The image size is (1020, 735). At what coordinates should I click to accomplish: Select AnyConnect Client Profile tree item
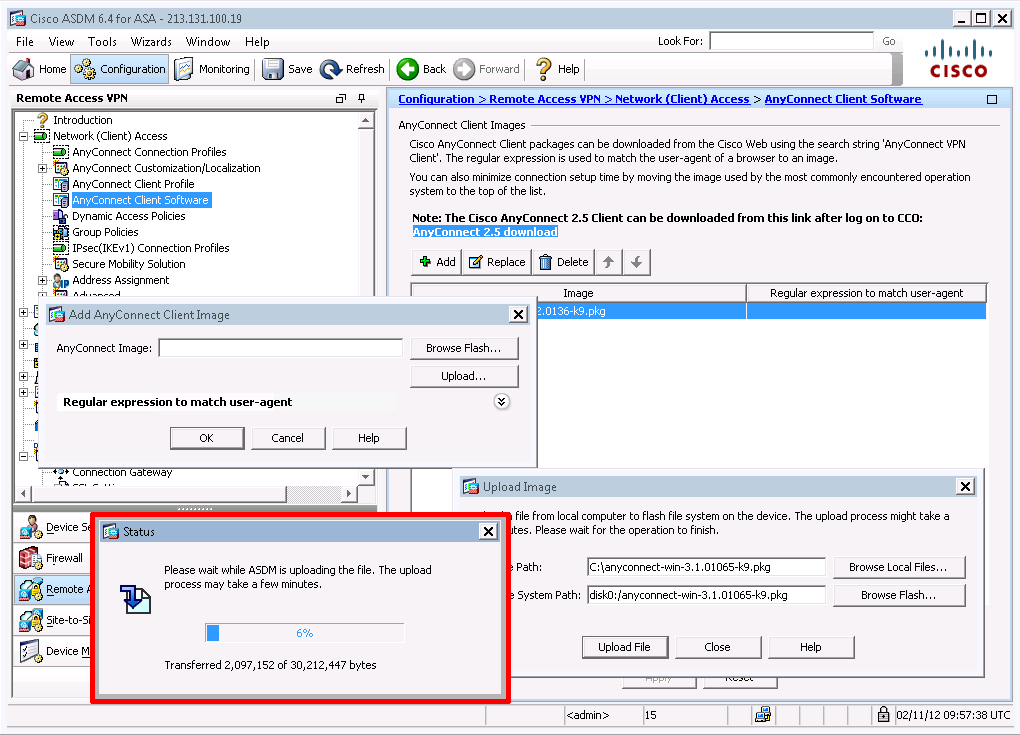click(x=133, y=184)
